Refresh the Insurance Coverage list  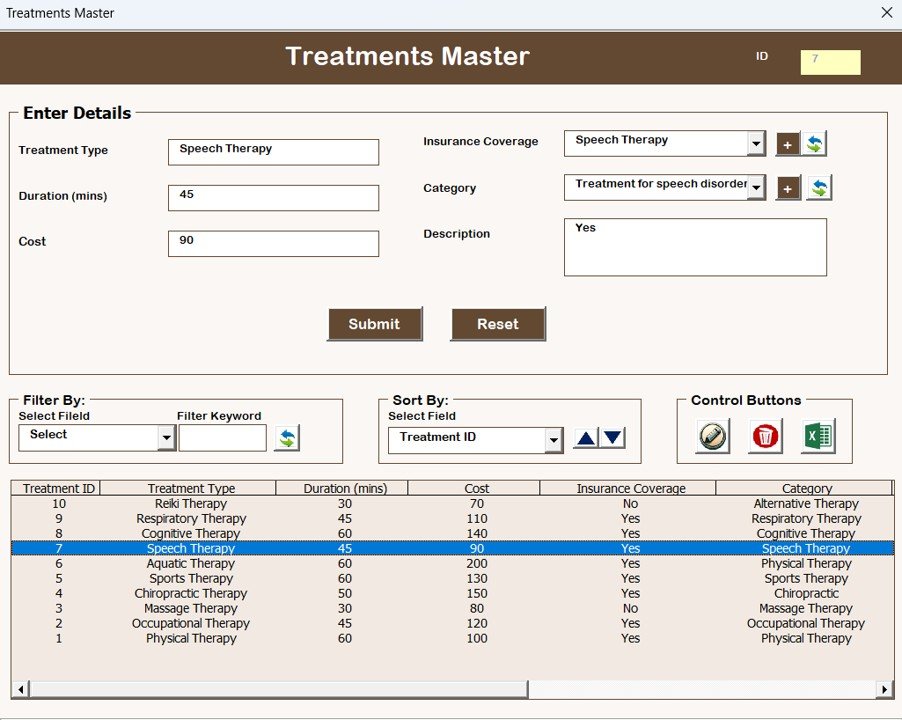(814, 144)
